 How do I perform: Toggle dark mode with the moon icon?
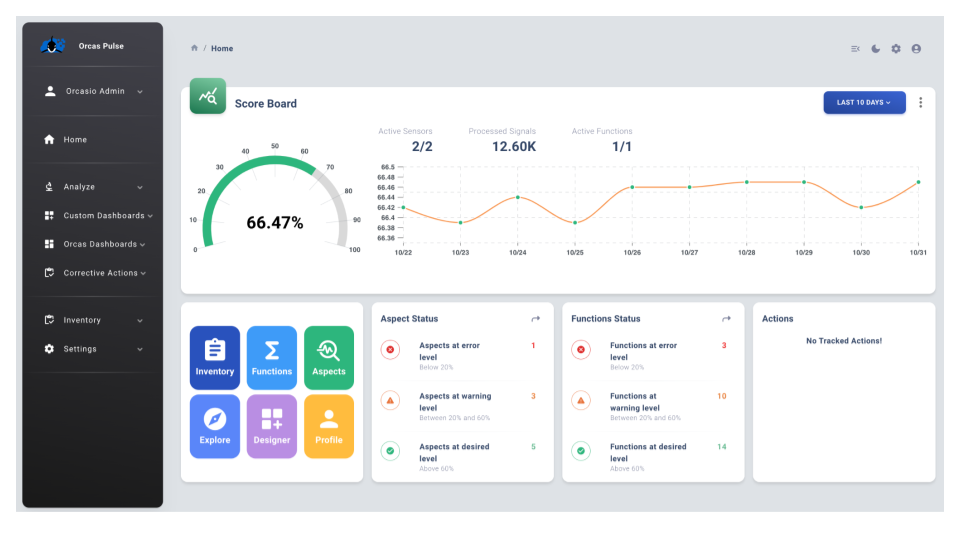click(x=876, y=49)
